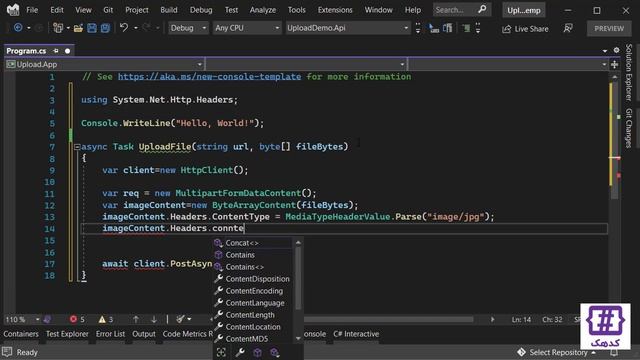Open the Git Changes side tab
The image size is (640, 360).
629,128
